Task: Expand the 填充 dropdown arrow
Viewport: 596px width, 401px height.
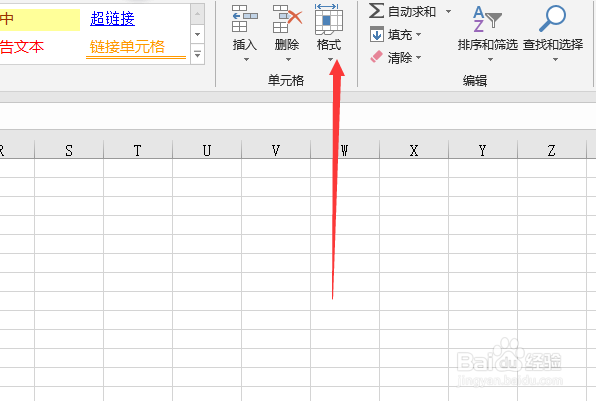Action: click(x=418, y=35)
